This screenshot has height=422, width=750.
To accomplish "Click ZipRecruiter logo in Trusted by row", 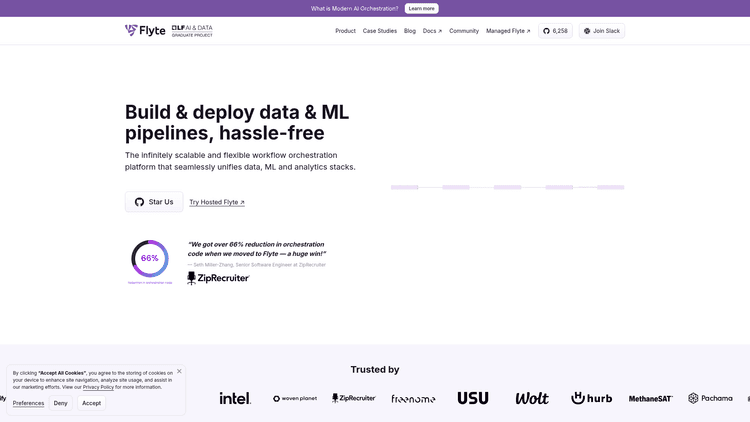I will [354, 398].
